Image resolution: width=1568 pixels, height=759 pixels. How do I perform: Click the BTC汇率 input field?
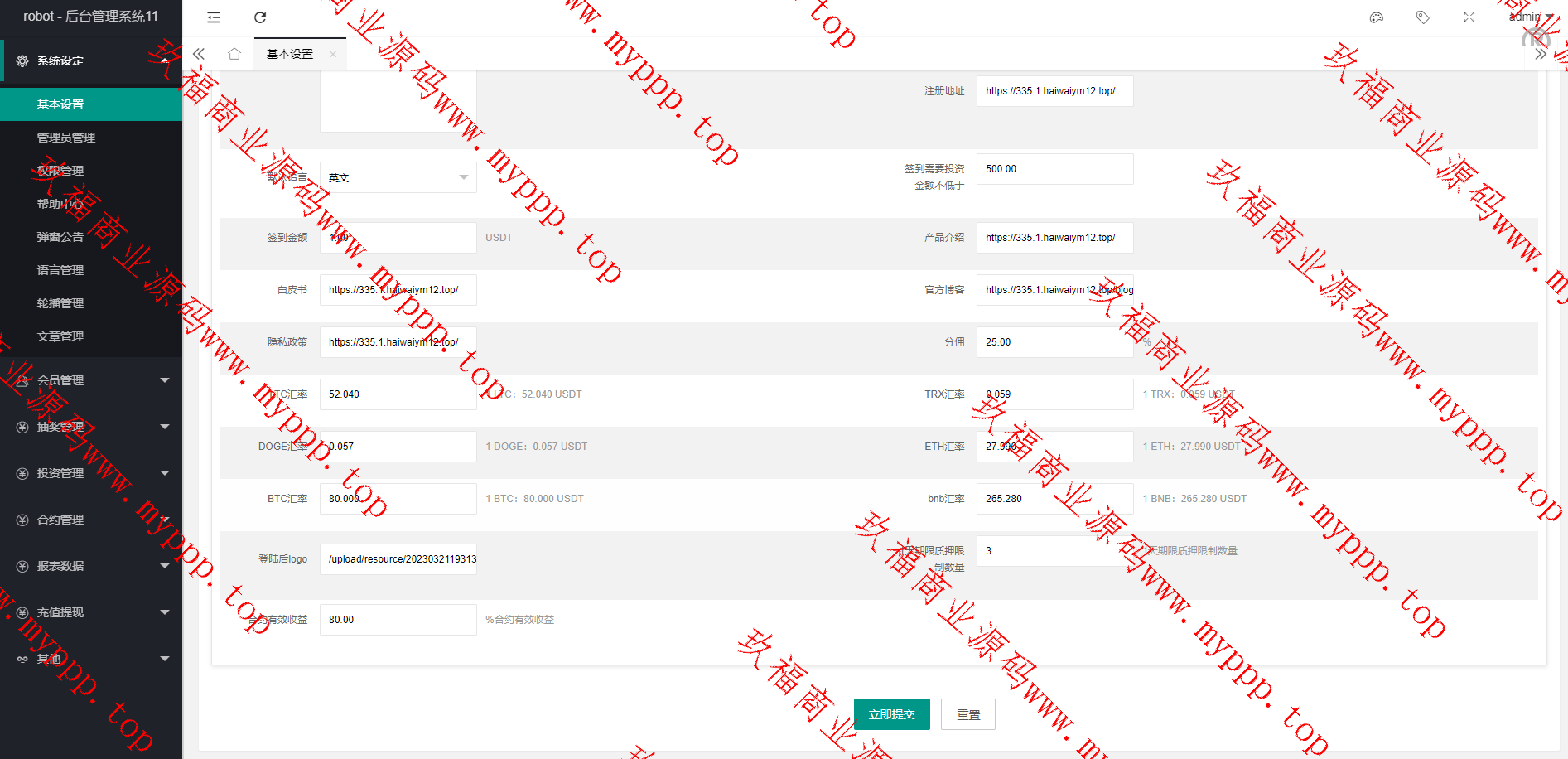coord(398,499)
